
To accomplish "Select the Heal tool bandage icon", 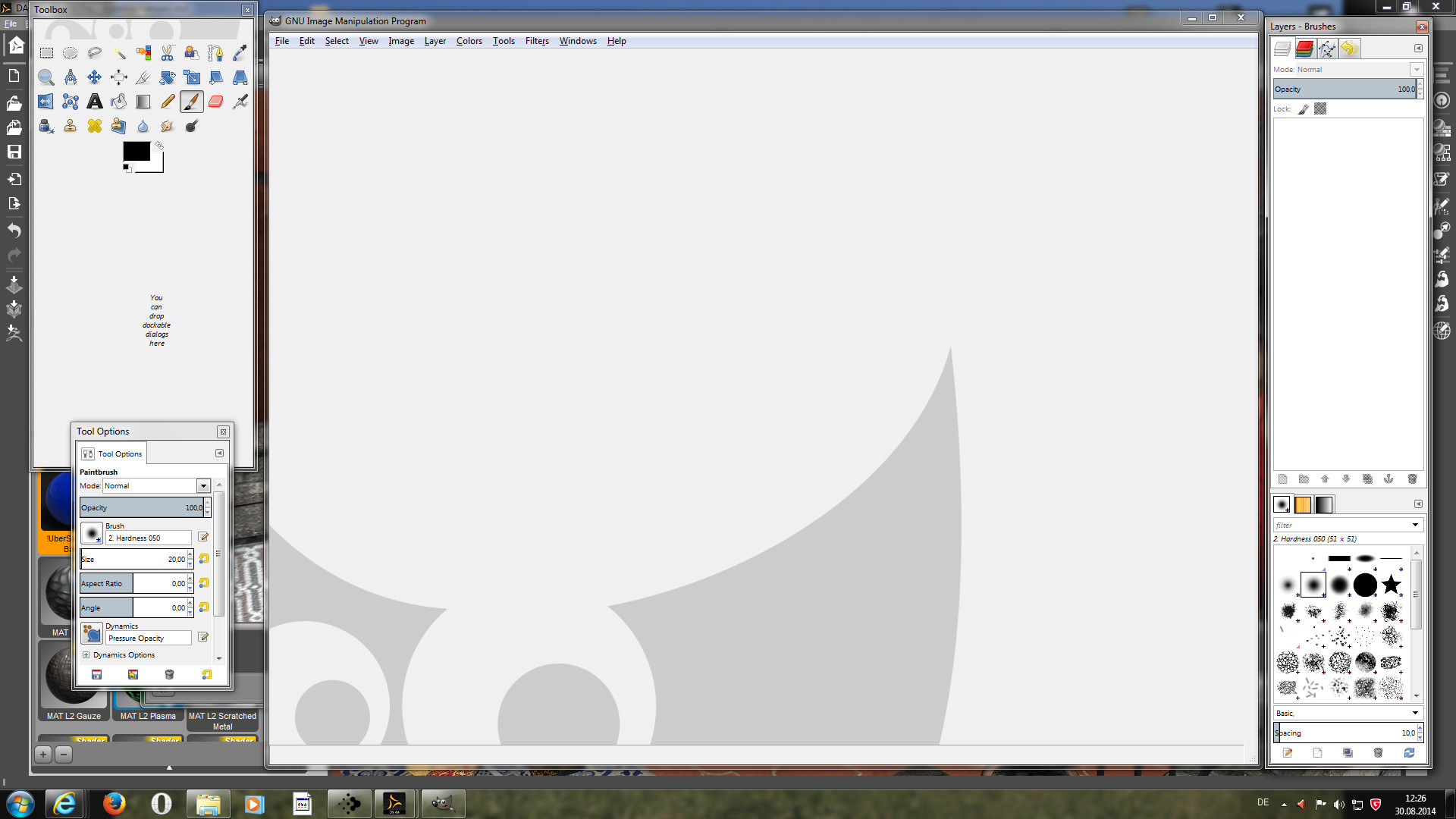I will (95, 126).
